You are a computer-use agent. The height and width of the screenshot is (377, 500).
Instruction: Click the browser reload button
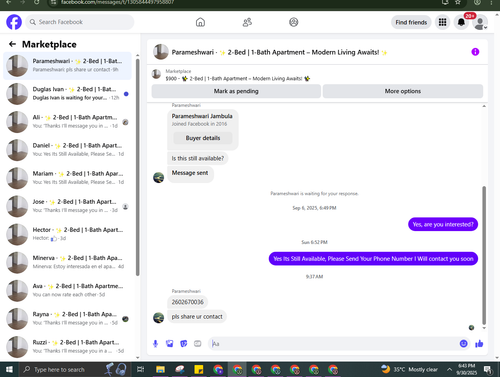point(36,2)
